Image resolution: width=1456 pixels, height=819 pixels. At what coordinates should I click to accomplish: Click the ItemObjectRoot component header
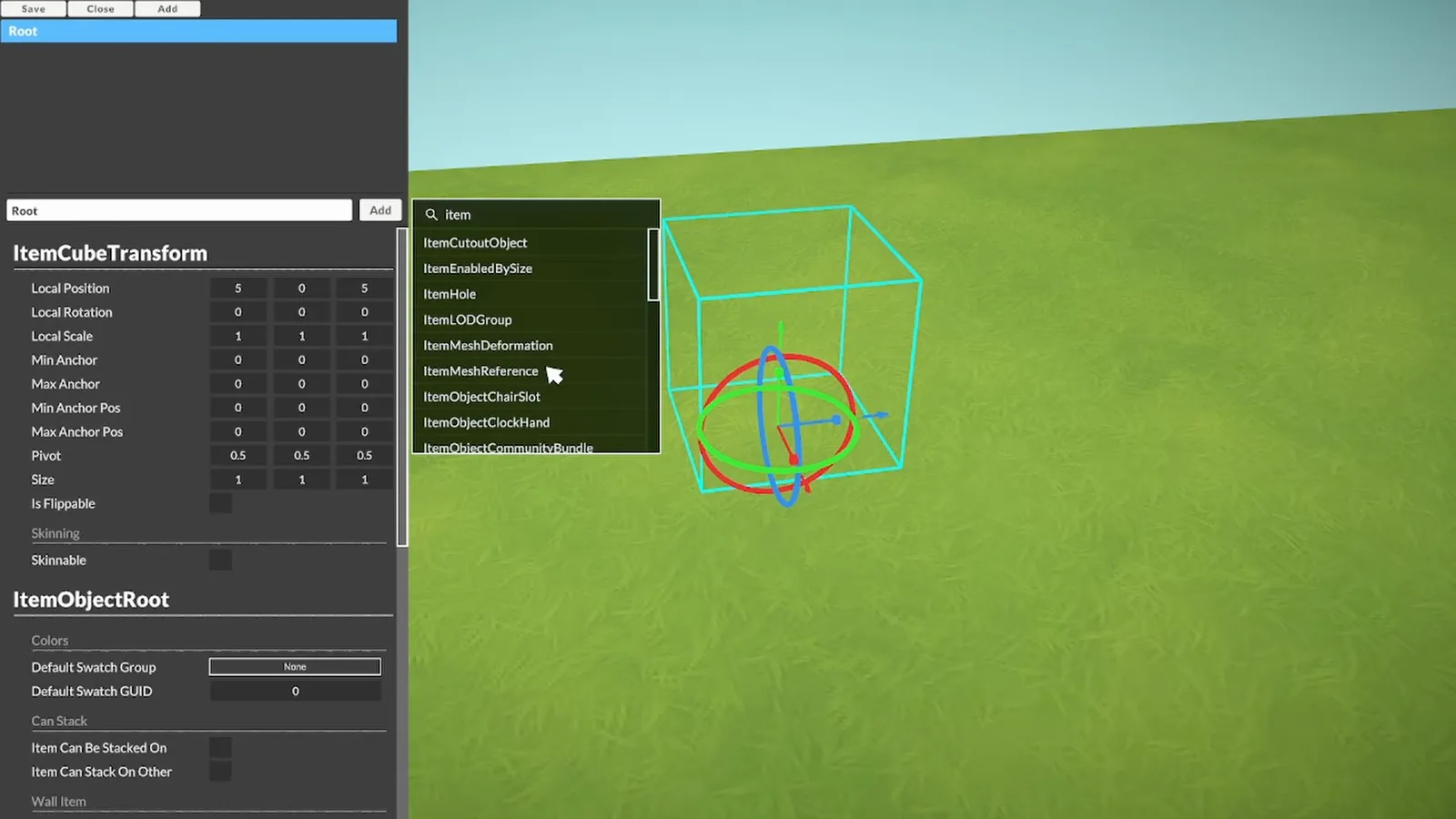[x=91, y=600]
